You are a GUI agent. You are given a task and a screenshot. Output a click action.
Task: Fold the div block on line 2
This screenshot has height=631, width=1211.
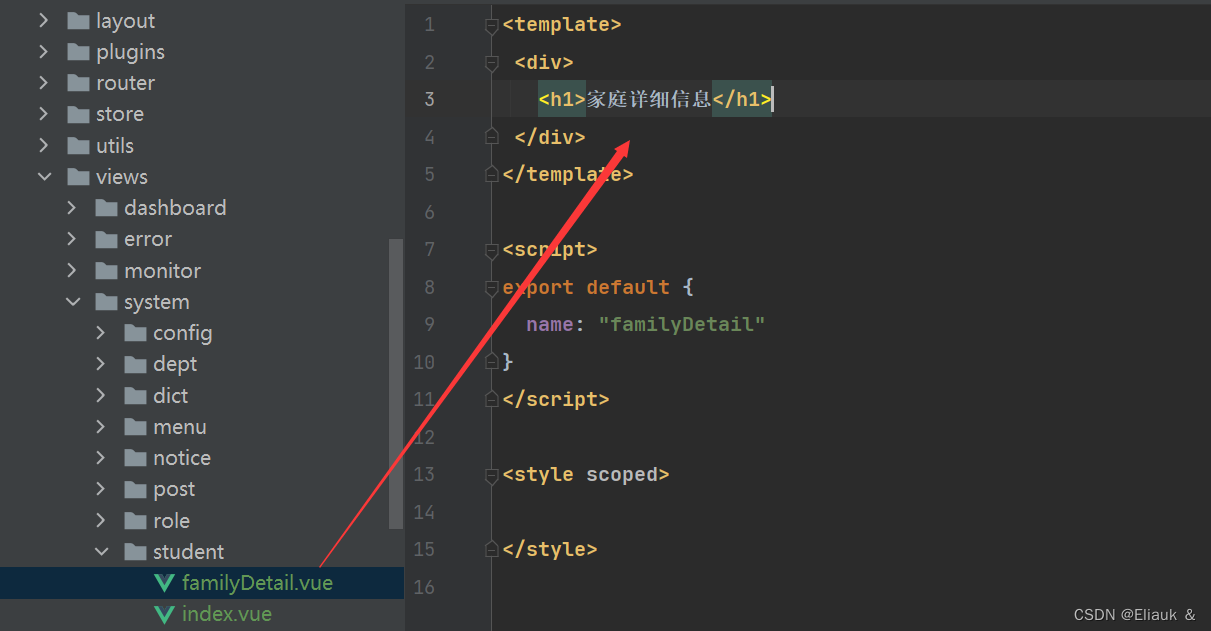(491, 63)
